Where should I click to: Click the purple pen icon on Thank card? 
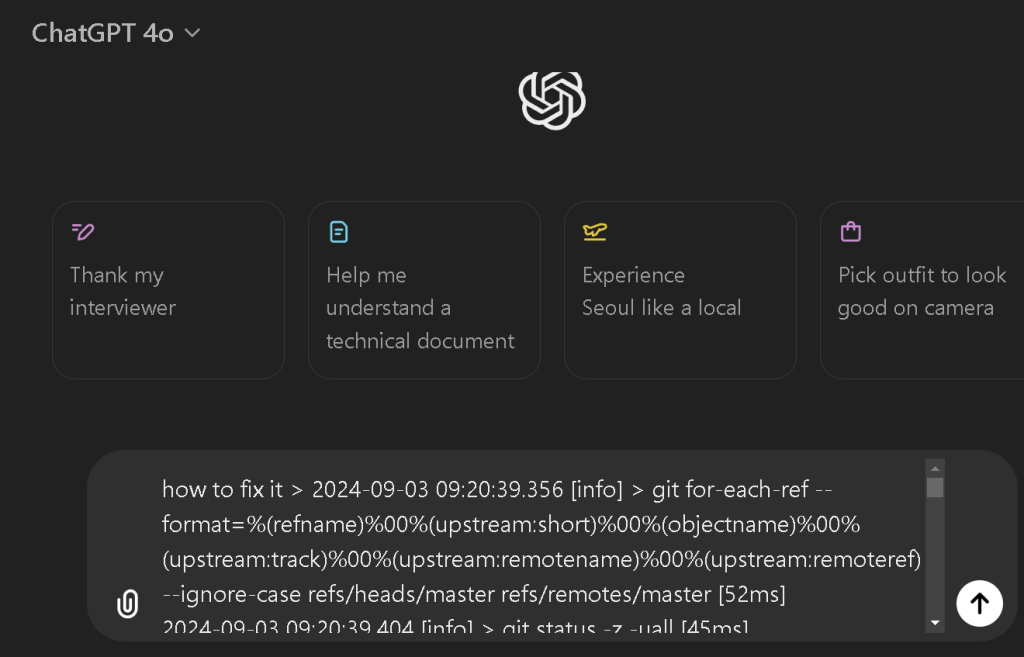click(83, 231)
